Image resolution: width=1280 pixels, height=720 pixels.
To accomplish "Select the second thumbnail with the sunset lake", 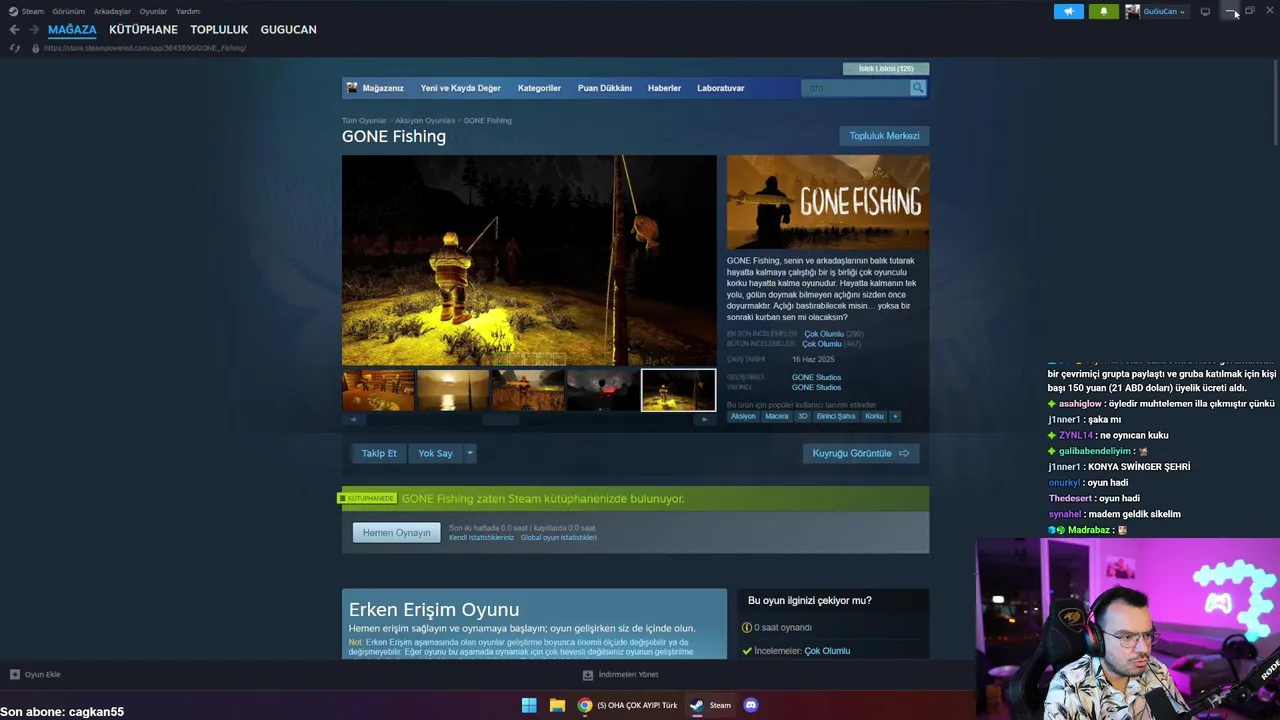I will click(x=453, y=390).
